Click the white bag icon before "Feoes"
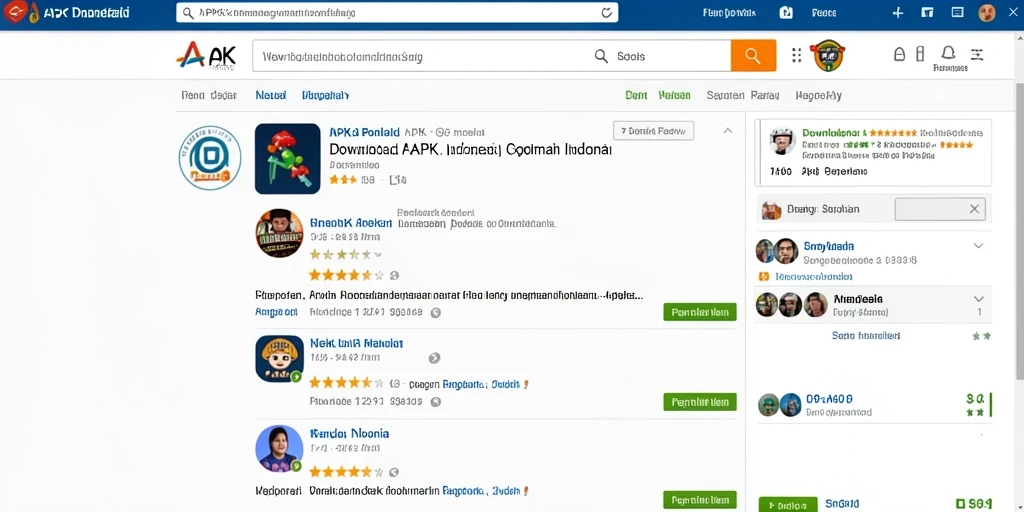This screenshot has width=1024, height=512. point(786,12)
